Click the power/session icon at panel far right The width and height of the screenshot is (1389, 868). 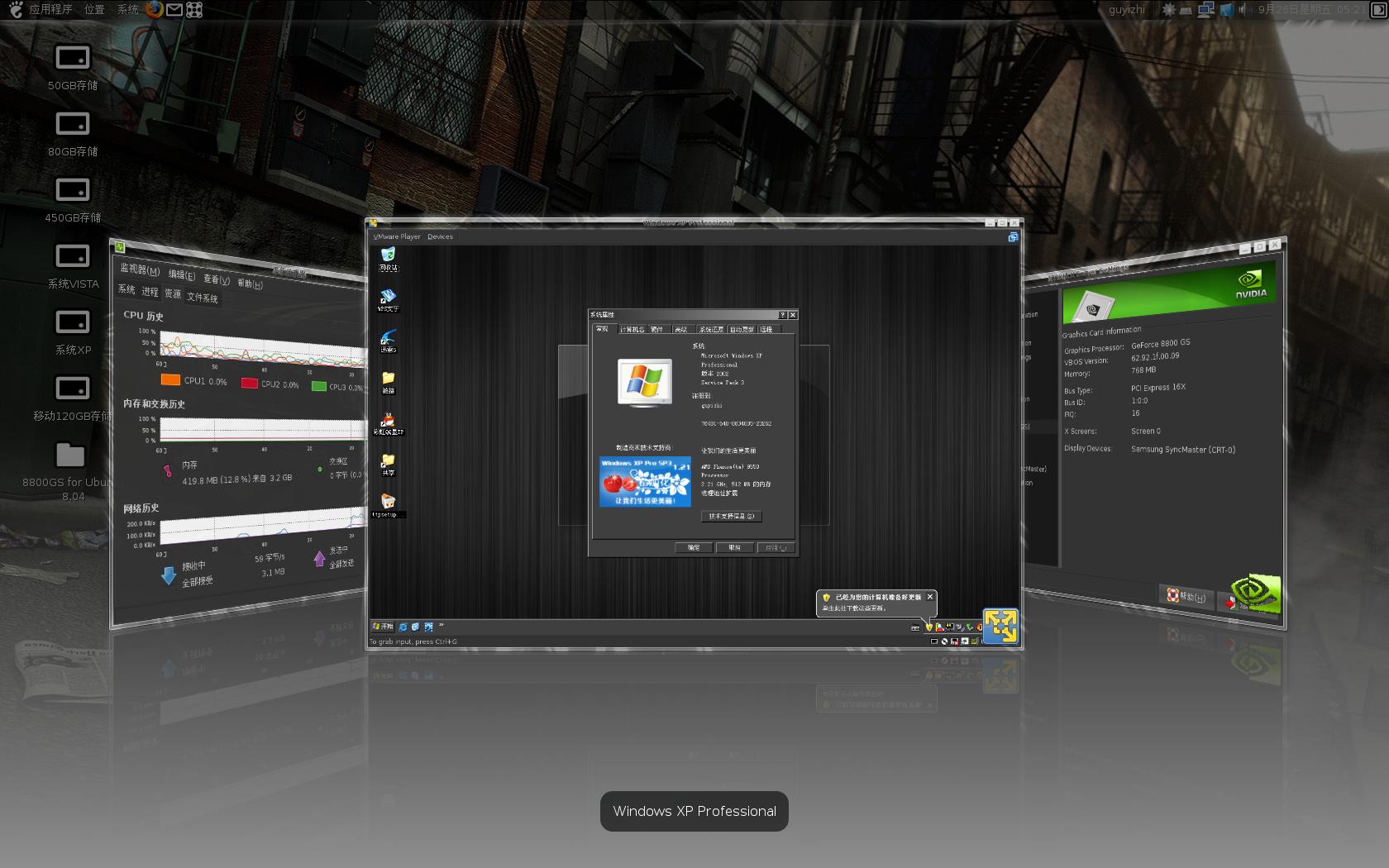point(1378,9)
